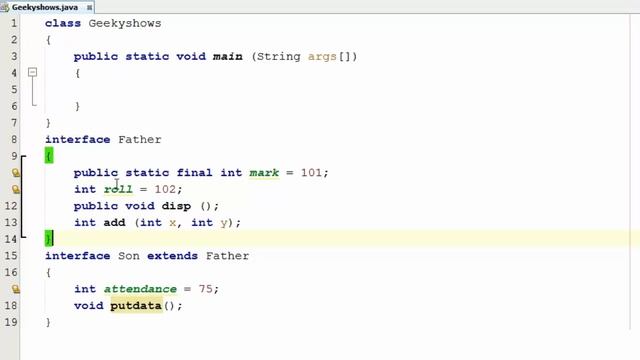Click the hint bulb beside the attendance declaration
Screen dimensions: 640x360
pos(16,289)
